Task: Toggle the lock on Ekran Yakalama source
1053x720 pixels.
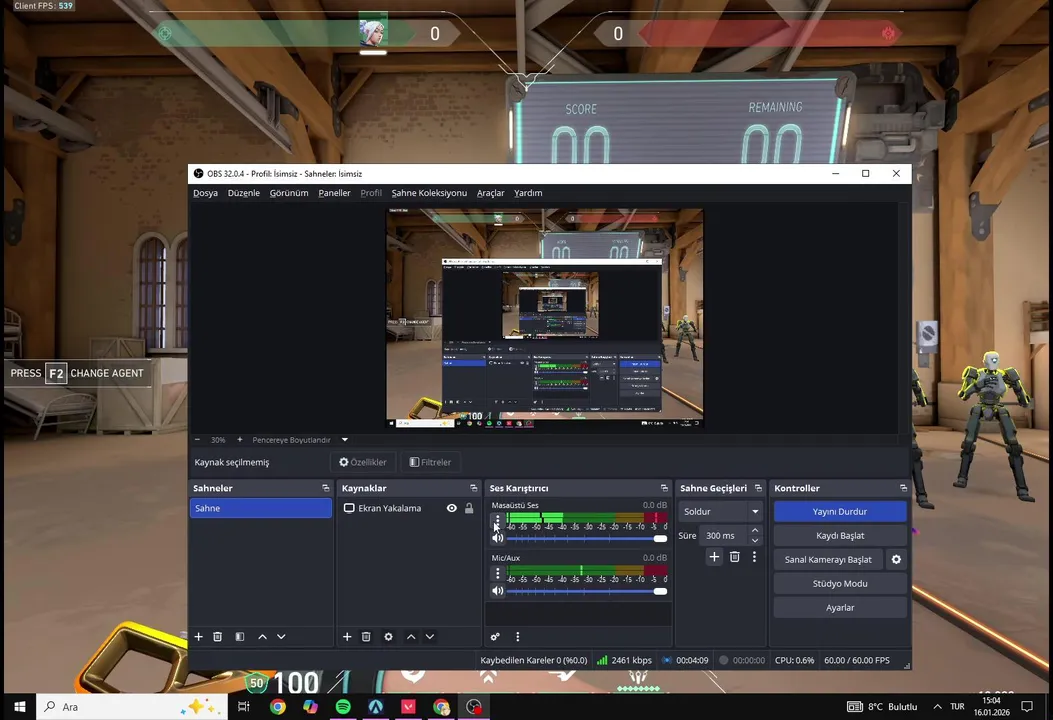Action: point(469,508)
